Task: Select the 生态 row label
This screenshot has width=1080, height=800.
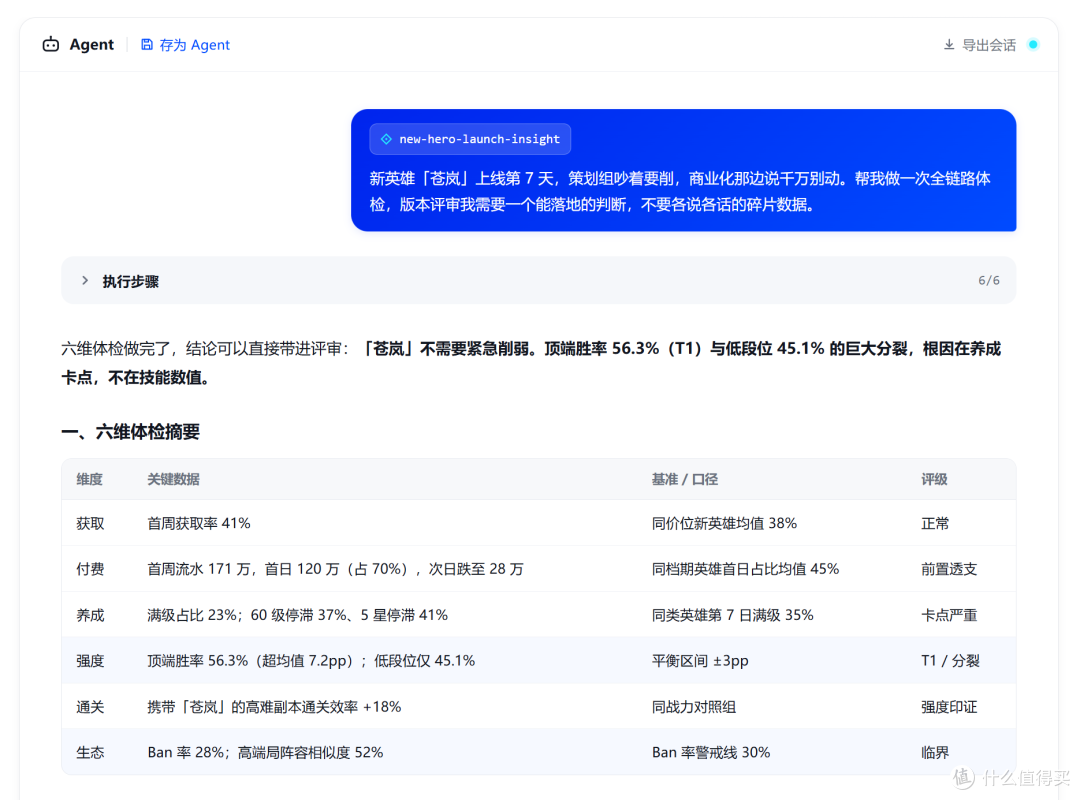Action: pos(90,752)
